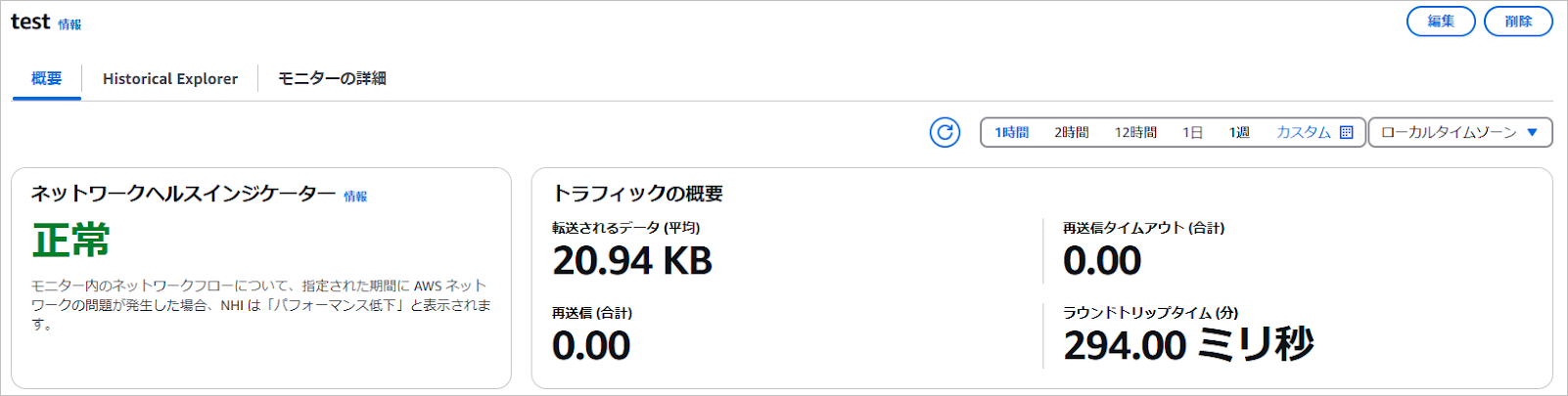The height and width of the screenshot is (396, 1568).
Task: Click the circular refresh icon
Action: click(x=945, y=132)
